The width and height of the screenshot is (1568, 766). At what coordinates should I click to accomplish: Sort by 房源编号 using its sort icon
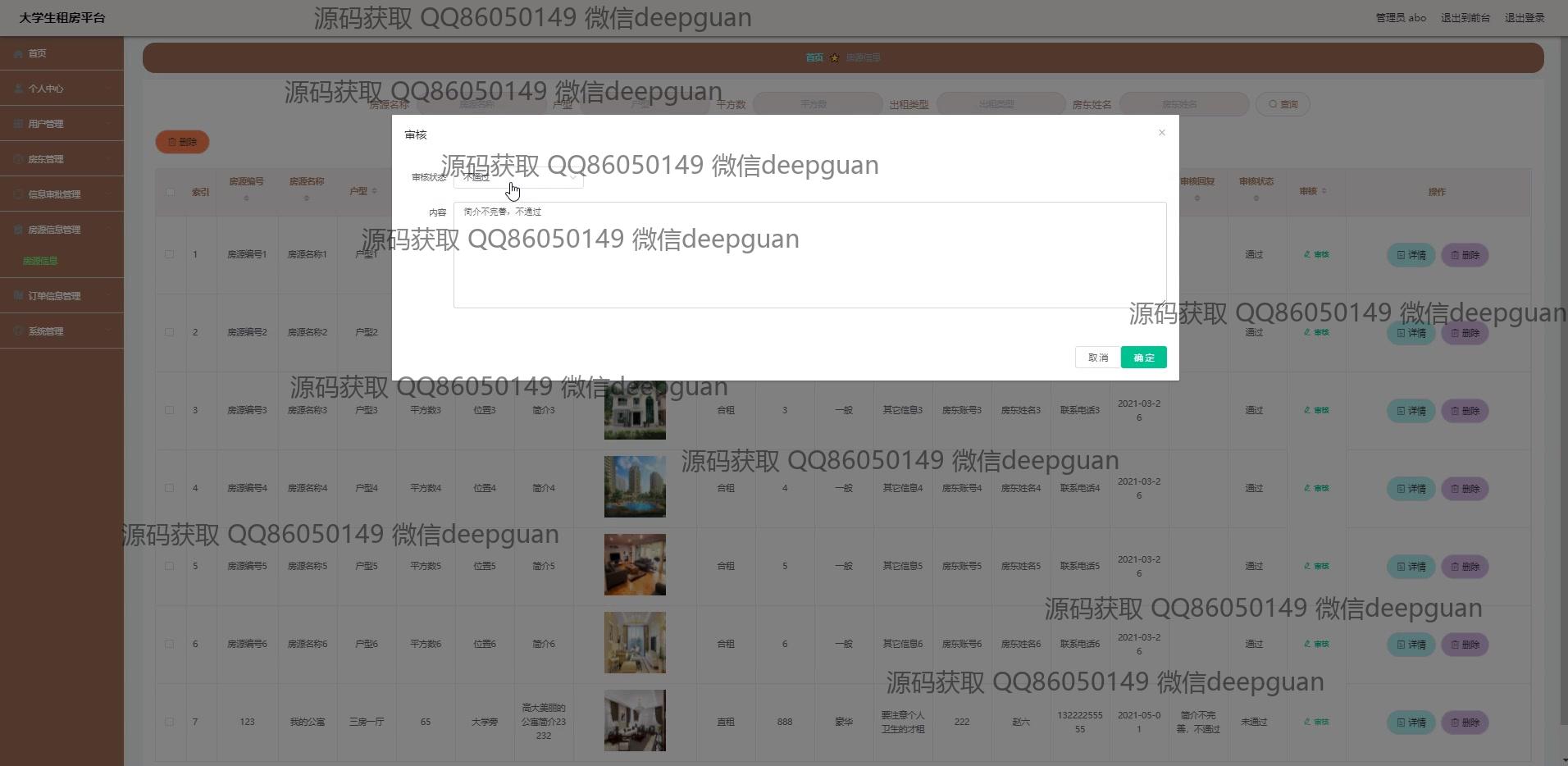246,198
